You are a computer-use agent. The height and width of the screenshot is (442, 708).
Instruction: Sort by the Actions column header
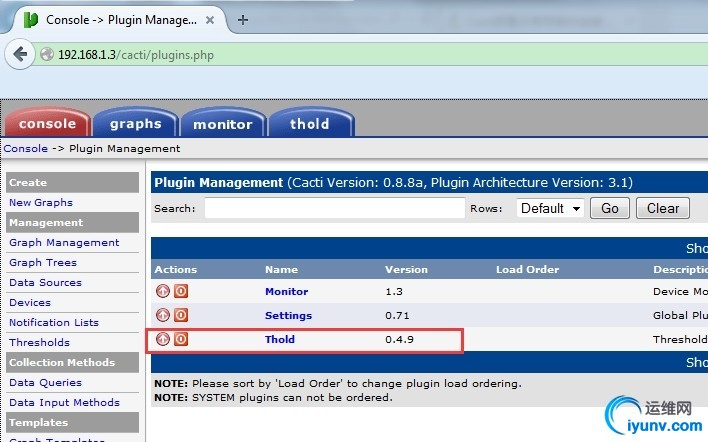point(176,270)
